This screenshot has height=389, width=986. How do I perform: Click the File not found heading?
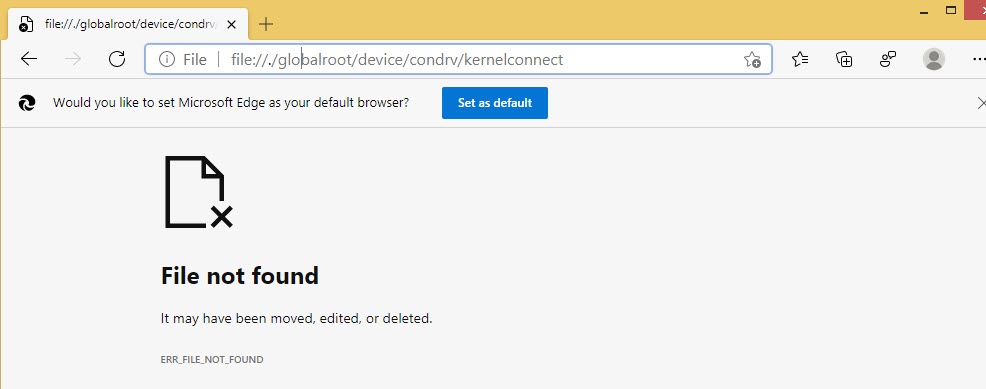[x=240, y=275]
